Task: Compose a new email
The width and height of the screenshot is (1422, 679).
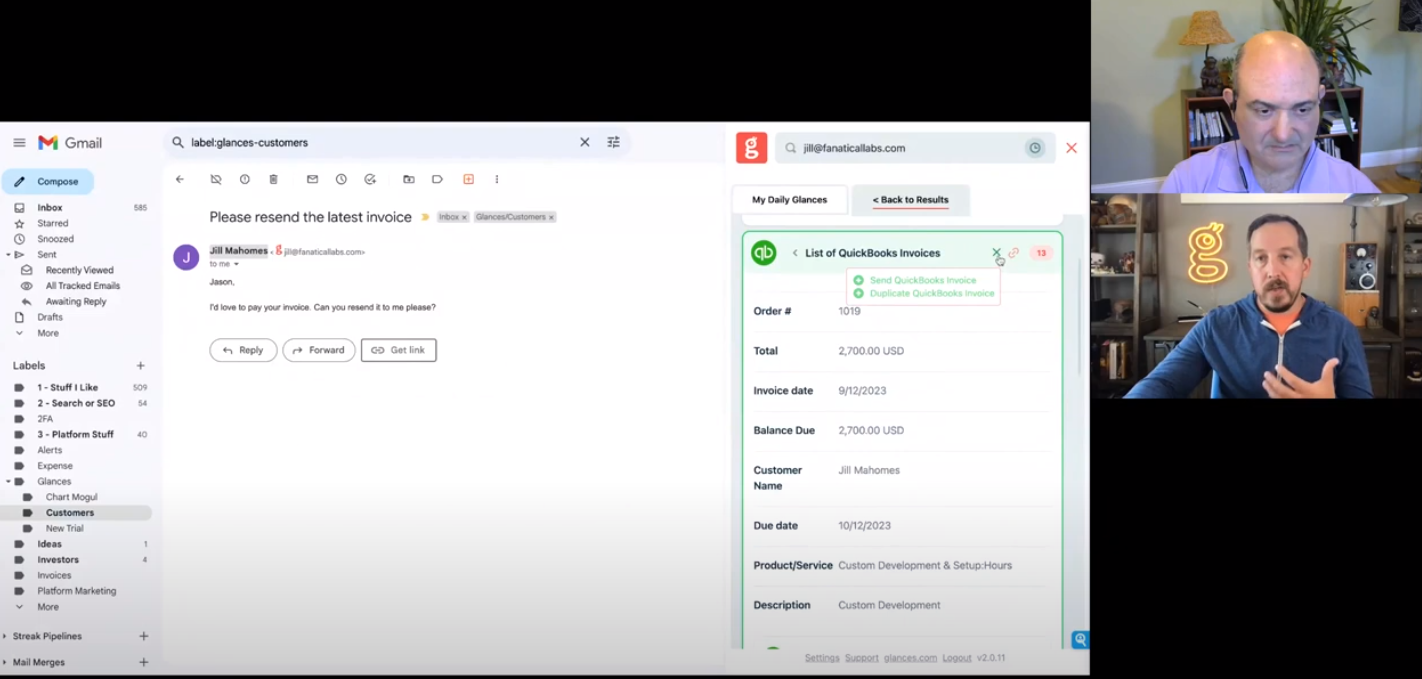Action: click(48, 182)
